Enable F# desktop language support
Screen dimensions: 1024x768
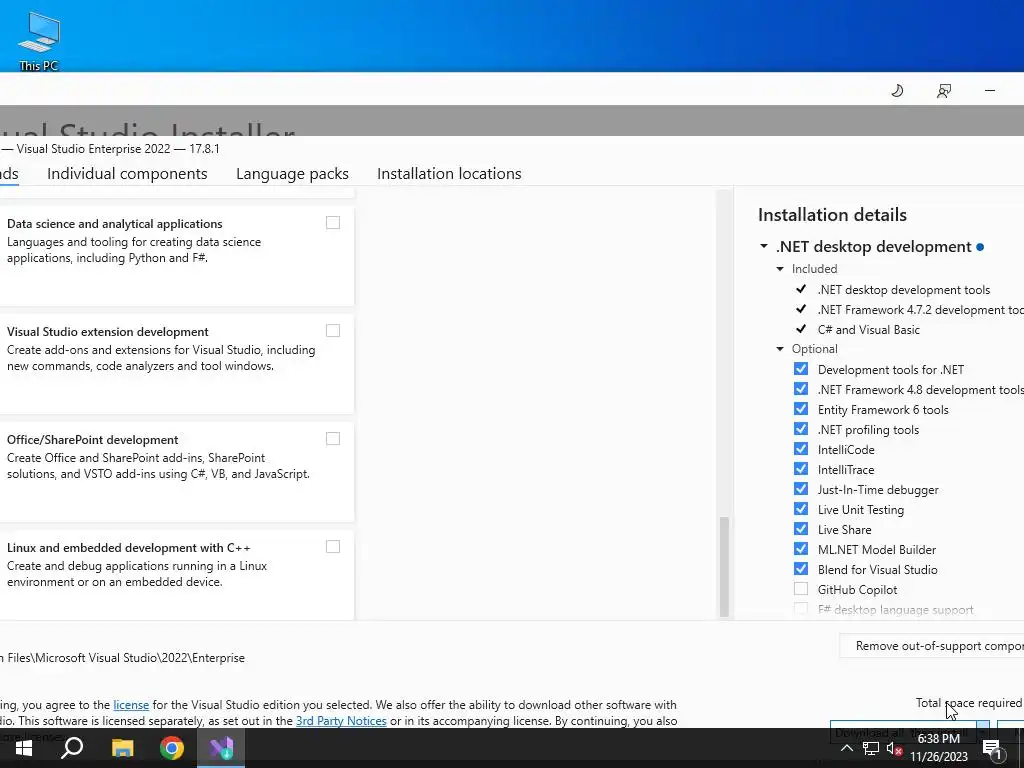click(801, 609)
